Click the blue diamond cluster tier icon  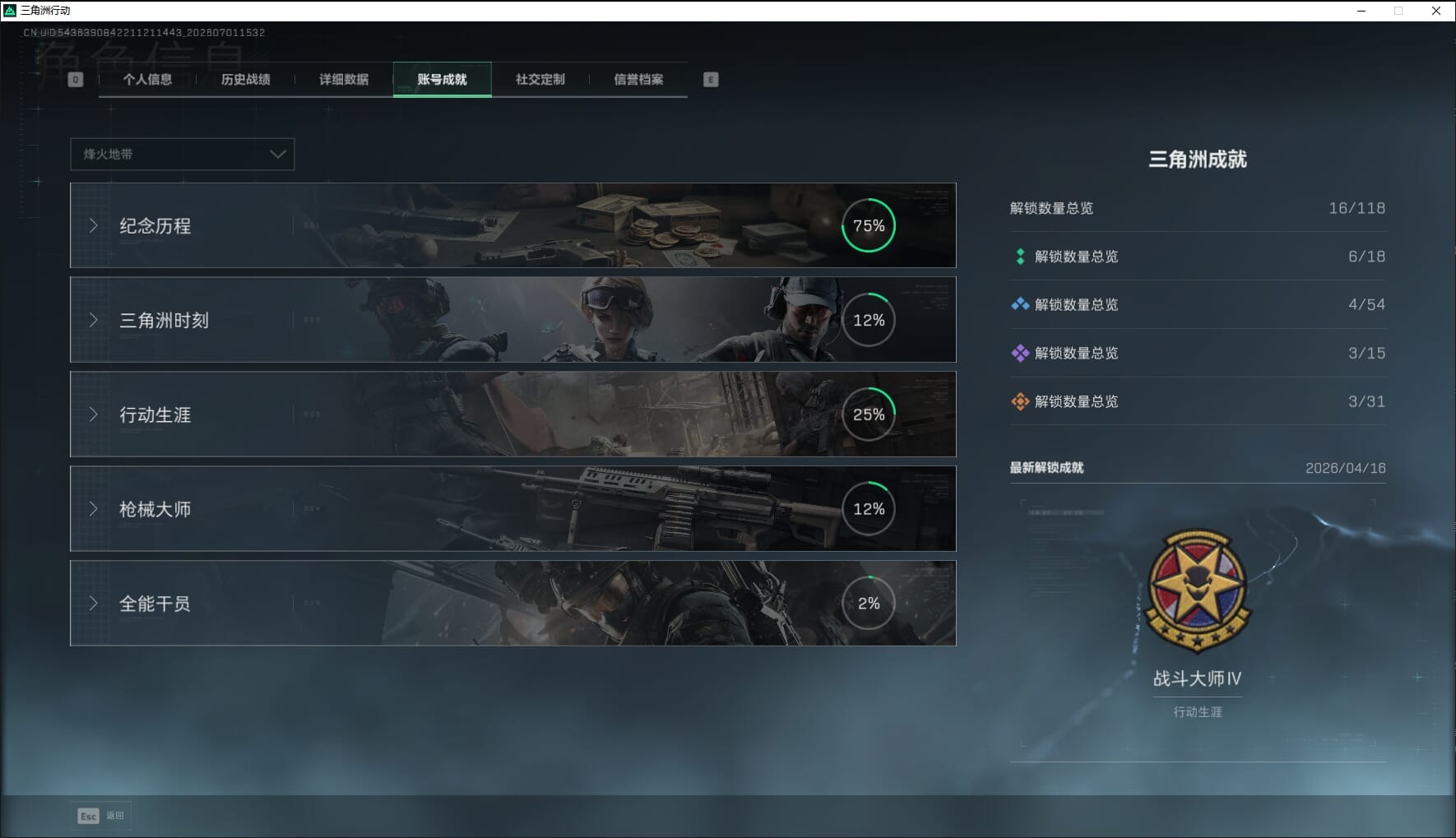[x=1020, y=304]
